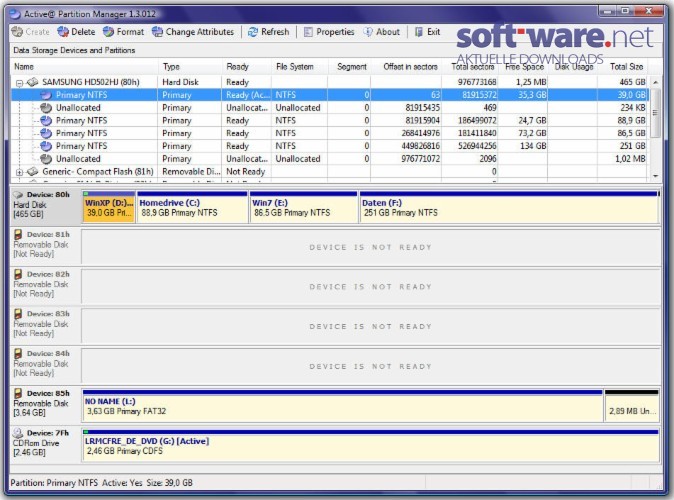Screen dimensions: 674x500
Task: Select the Unallocated row at offset 976771072
Action: click(329, 159)
